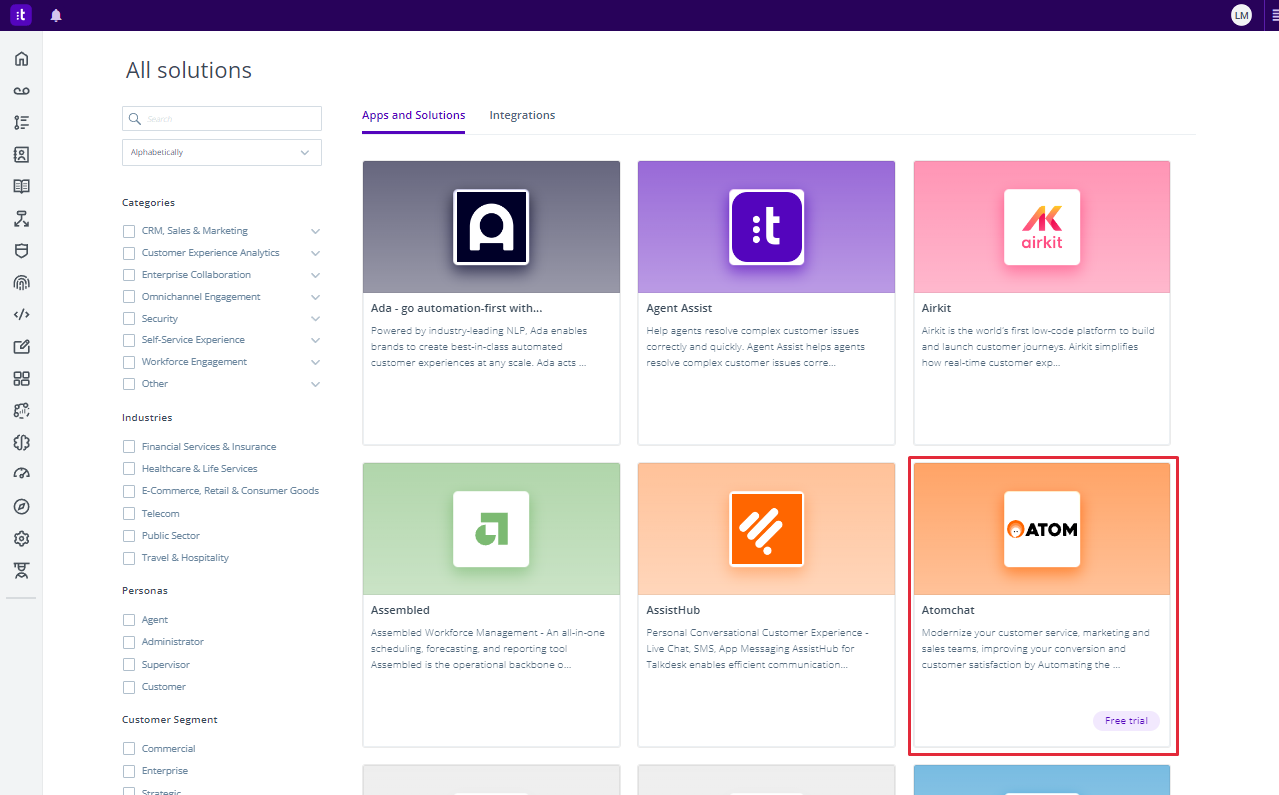Screen dimensions: 1279x795
Task: Click the code brackets icon in sidebar
Action: (21, 315)
